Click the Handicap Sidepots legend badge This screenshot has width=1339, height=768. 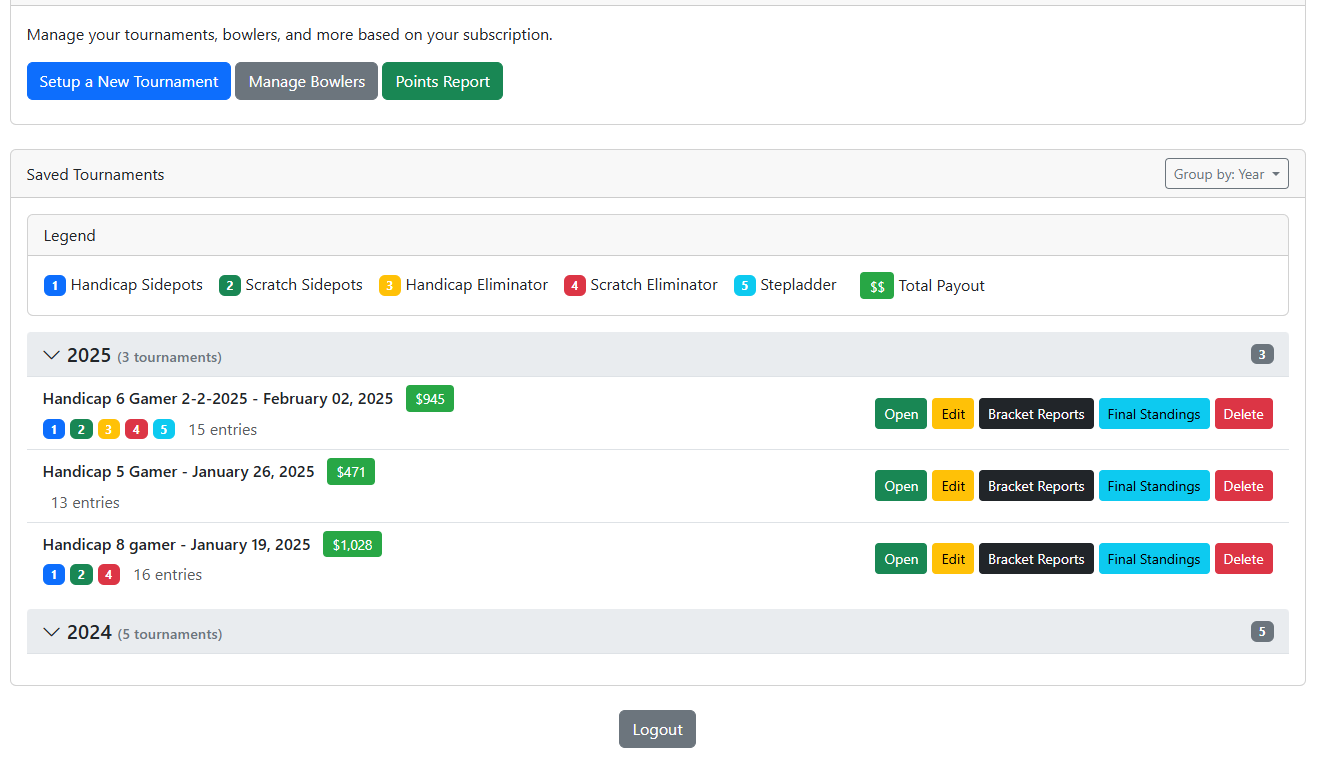[x=54, y=285]
